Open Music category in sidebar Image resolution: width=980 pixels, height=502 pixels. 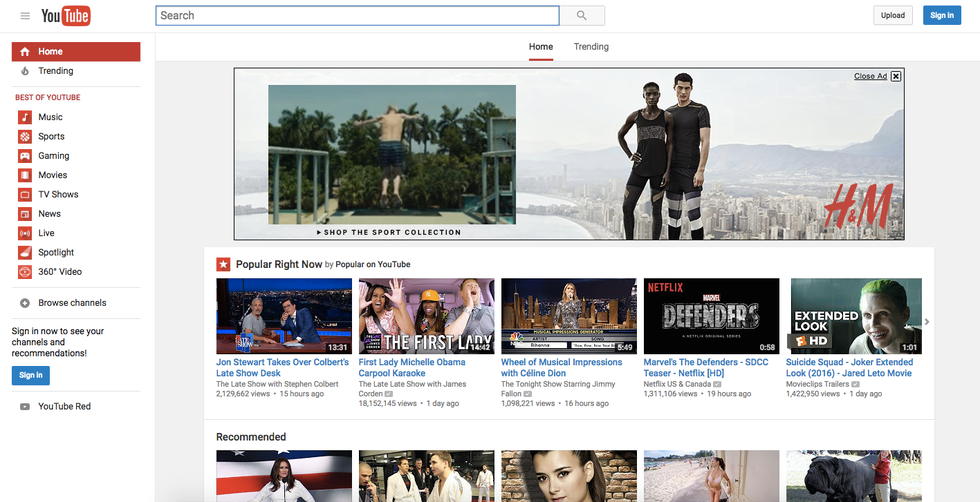click(50, 117)
